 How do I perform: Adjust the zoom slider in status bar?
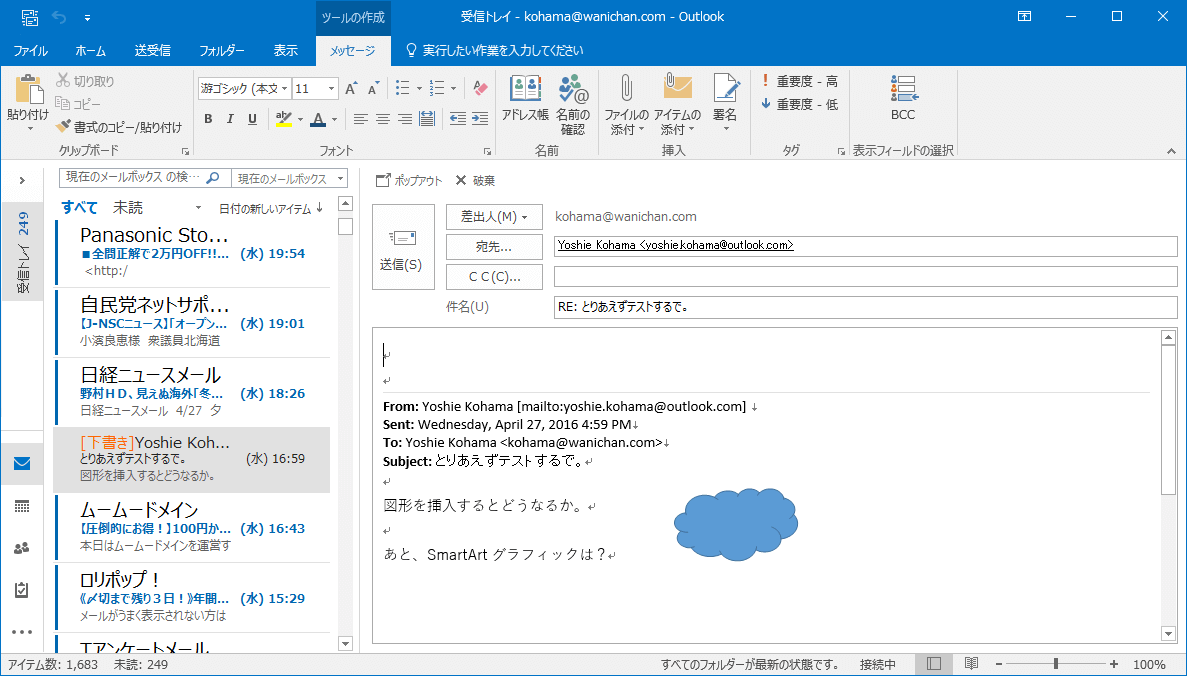coord(1055,664)
